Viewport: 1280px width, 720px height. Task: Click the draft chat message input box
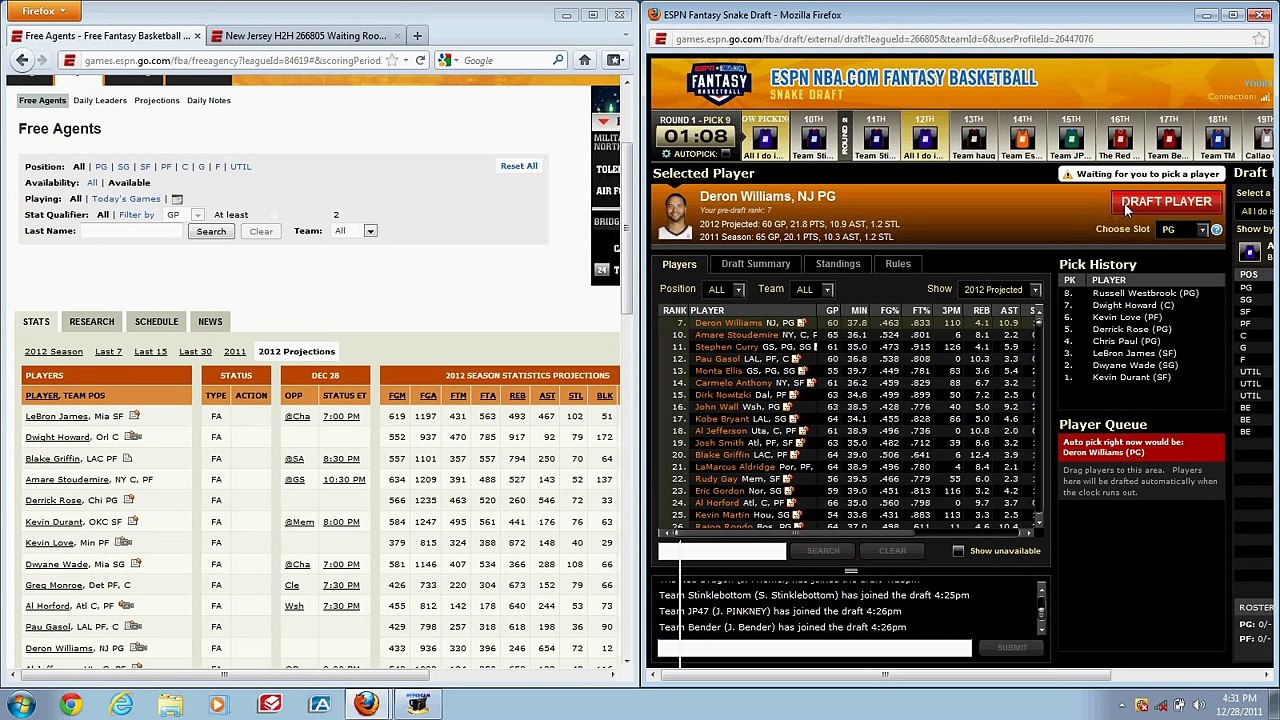pos(814,648)
